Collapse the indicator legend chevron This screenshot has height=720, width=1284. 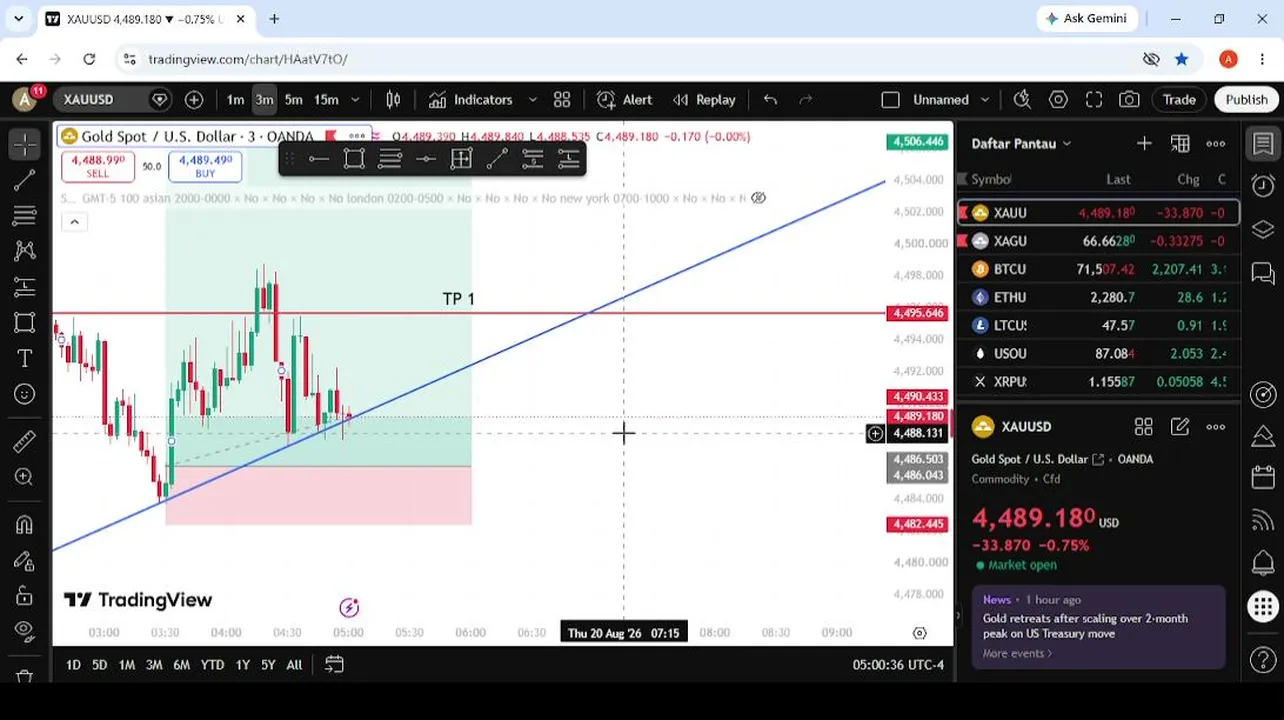74,222
